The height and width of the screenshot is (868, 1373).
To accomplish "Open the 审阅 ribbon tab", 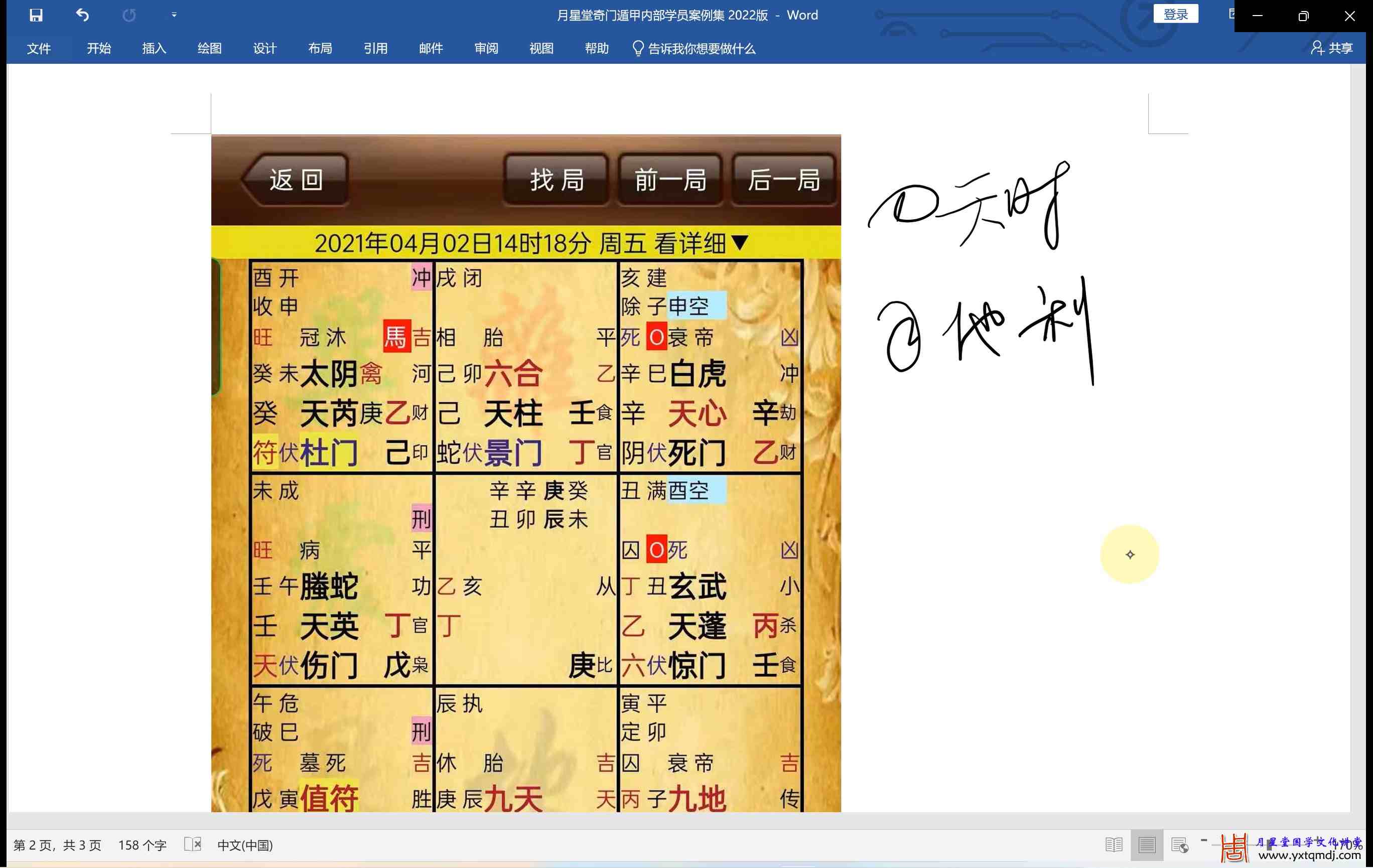I will [486, 49].
